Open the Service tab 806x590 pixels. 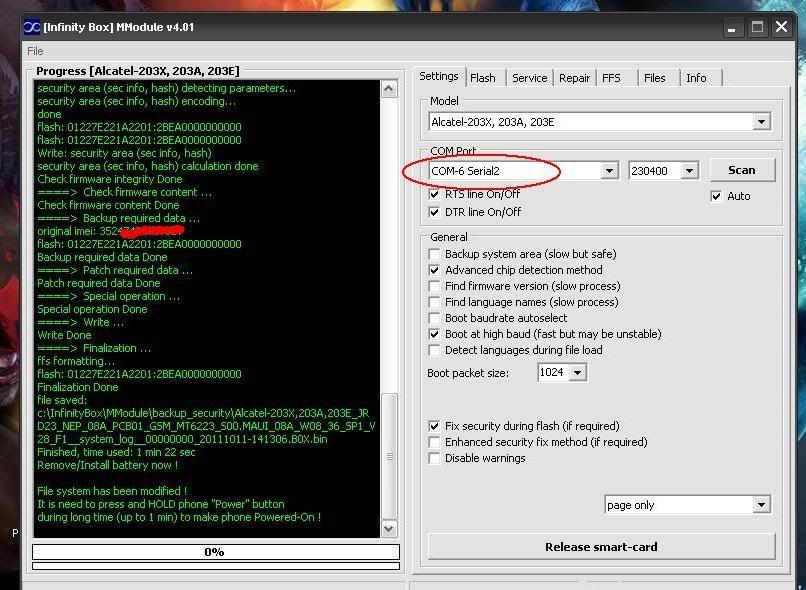coord(529,78)
